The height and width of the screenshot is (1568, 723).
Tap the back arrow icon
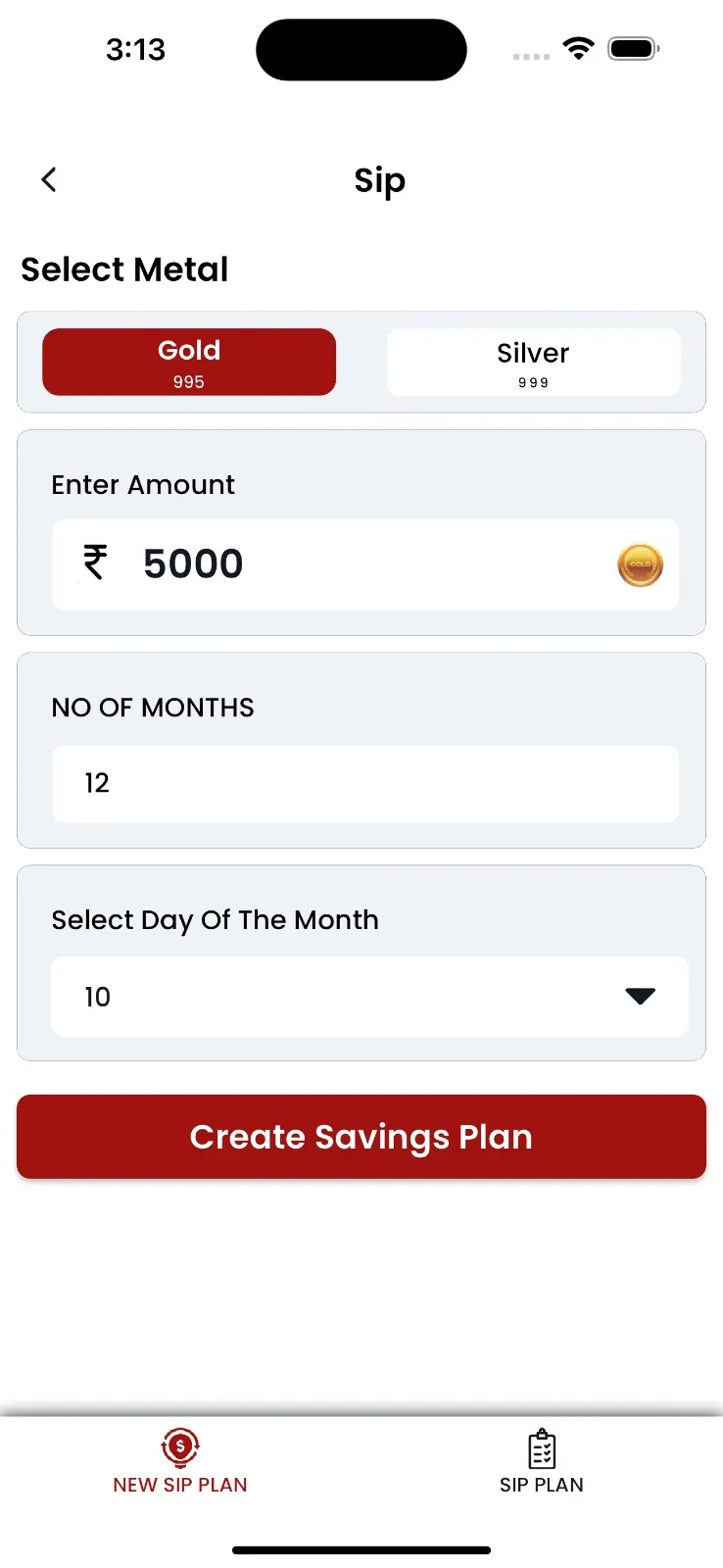(49, 179)
